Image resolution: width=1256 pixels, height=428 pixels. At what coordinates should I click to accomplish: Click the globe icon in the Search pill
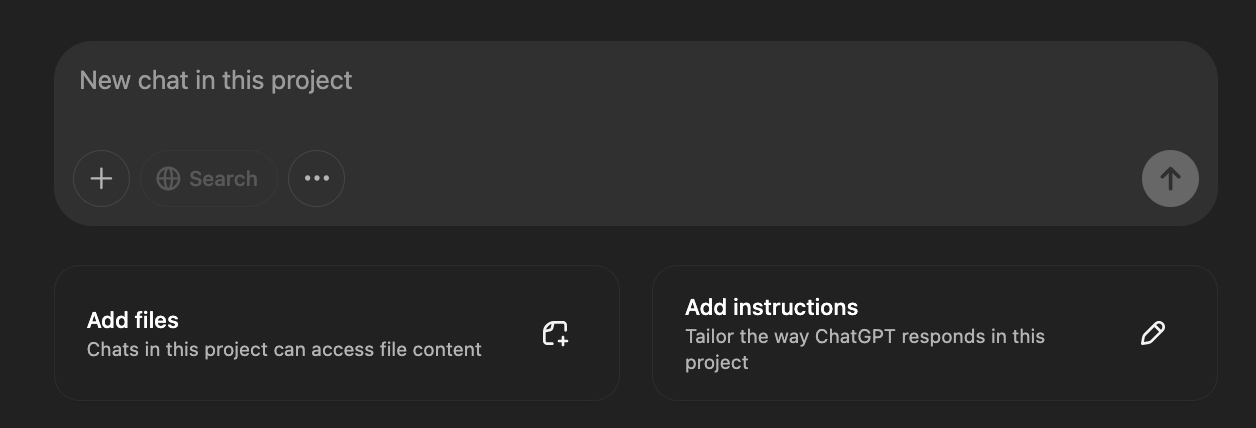coord(169,179)
